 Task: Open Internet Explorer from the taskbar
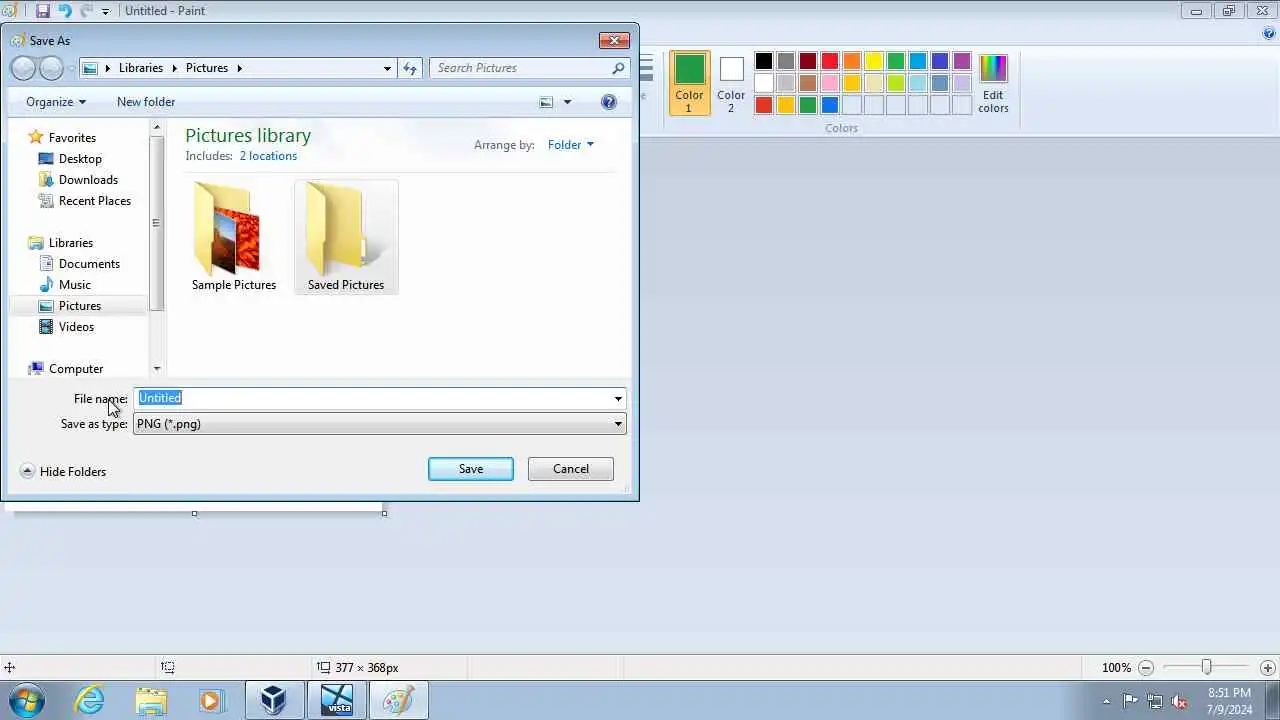90,701
